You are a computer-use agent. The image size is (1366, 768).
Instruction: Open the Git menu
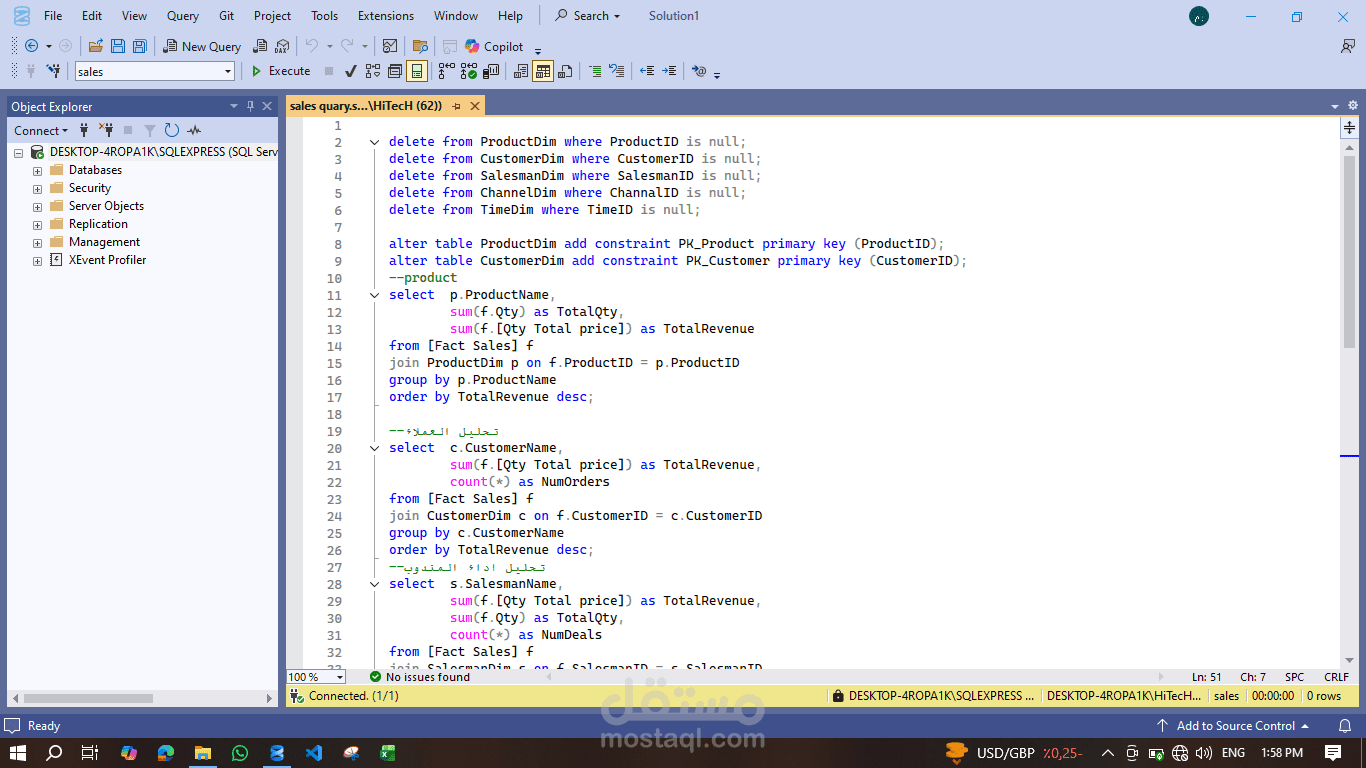(227, 16)
